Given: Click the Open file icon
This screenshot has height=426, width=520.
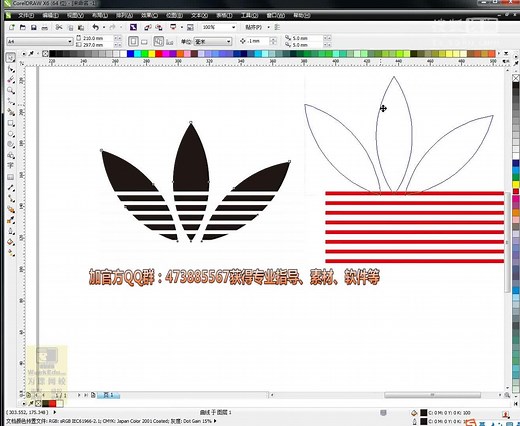Looking at the screenshot, I should pyautogui.click(x=23, y=27).
